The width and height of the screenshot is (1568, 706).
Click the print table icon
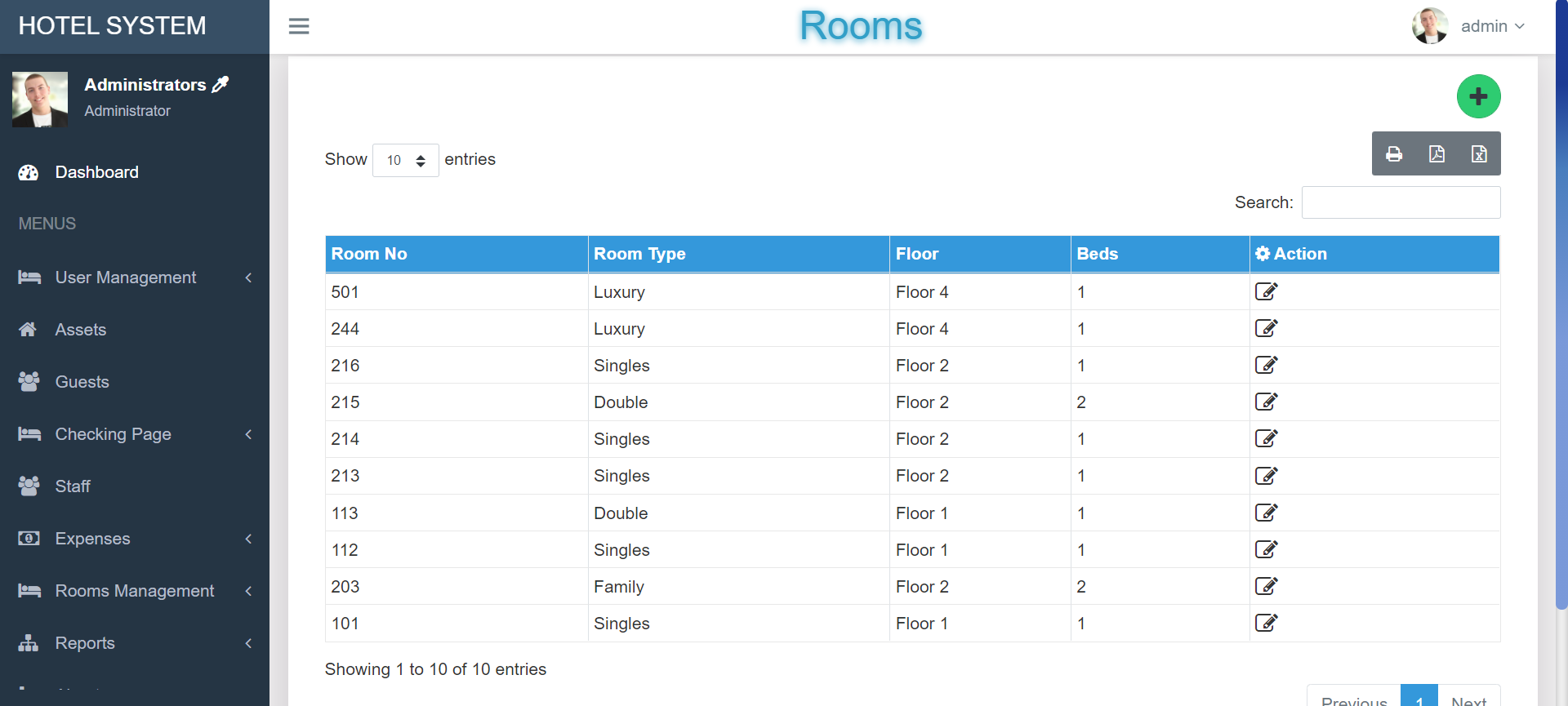[1394, 154]
